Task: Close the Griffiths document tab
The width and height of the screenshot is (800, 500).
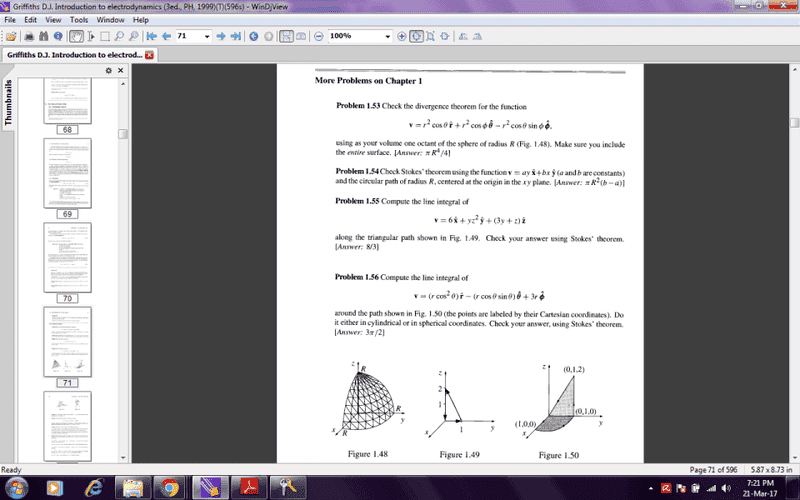Action: [149, 55]
